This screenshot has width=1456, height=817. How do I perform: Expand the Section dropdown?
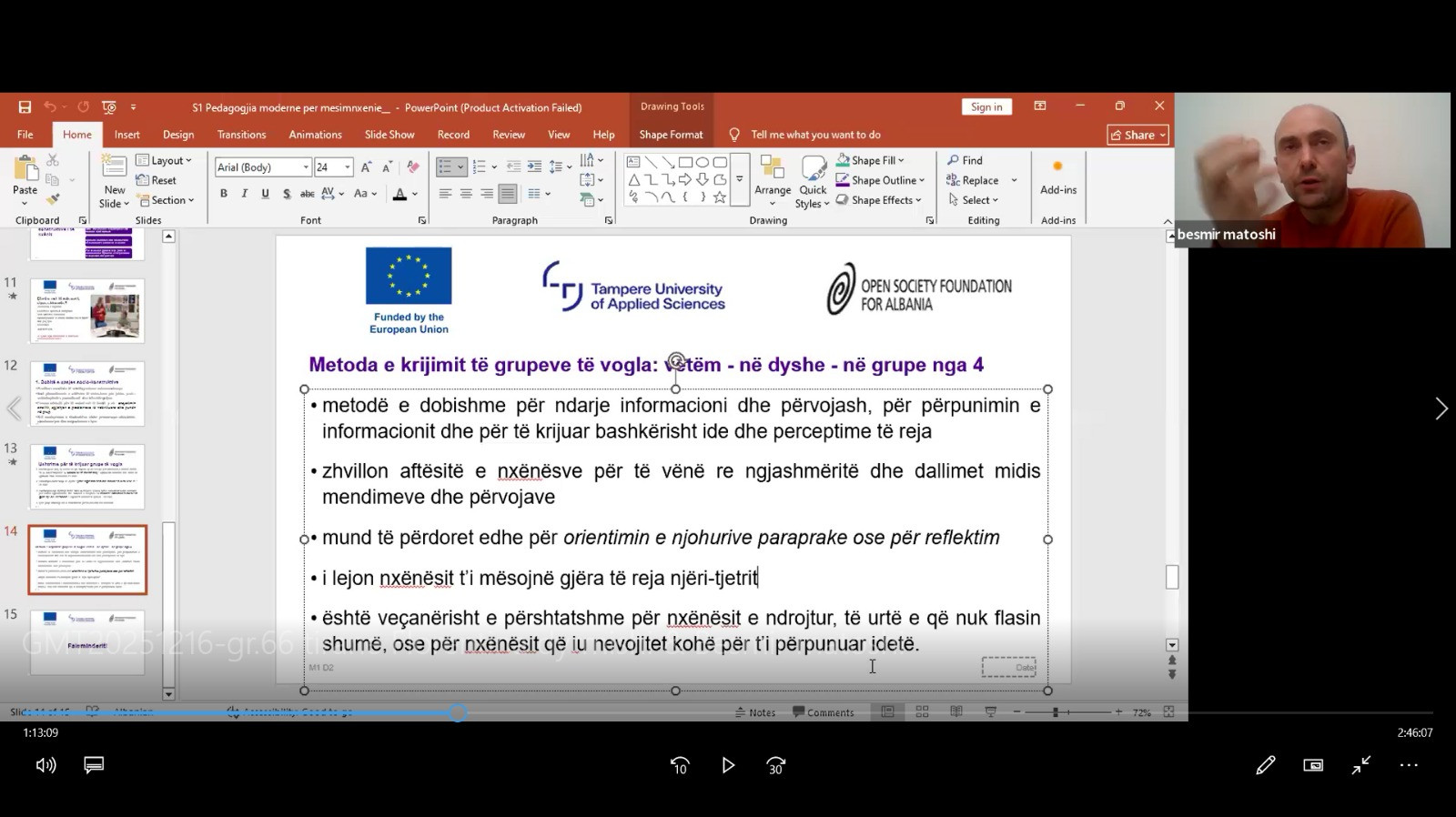166,200
